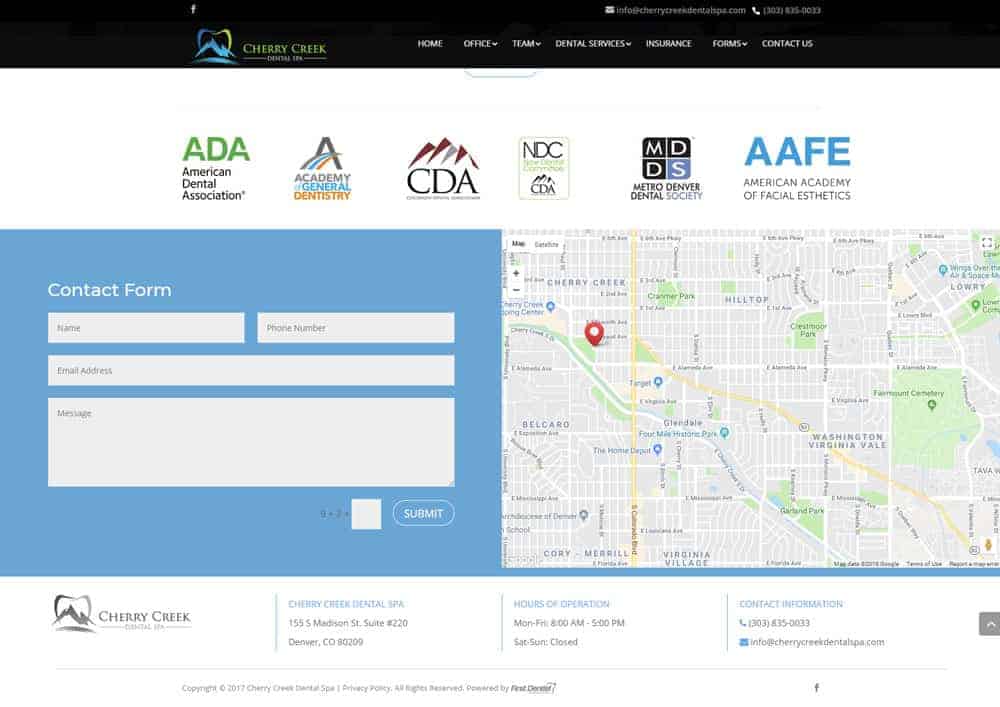The image size is (1000, 707).
Task: Focus the Phone Number input field
Action: pyautogui.click(x=356, y=328)
